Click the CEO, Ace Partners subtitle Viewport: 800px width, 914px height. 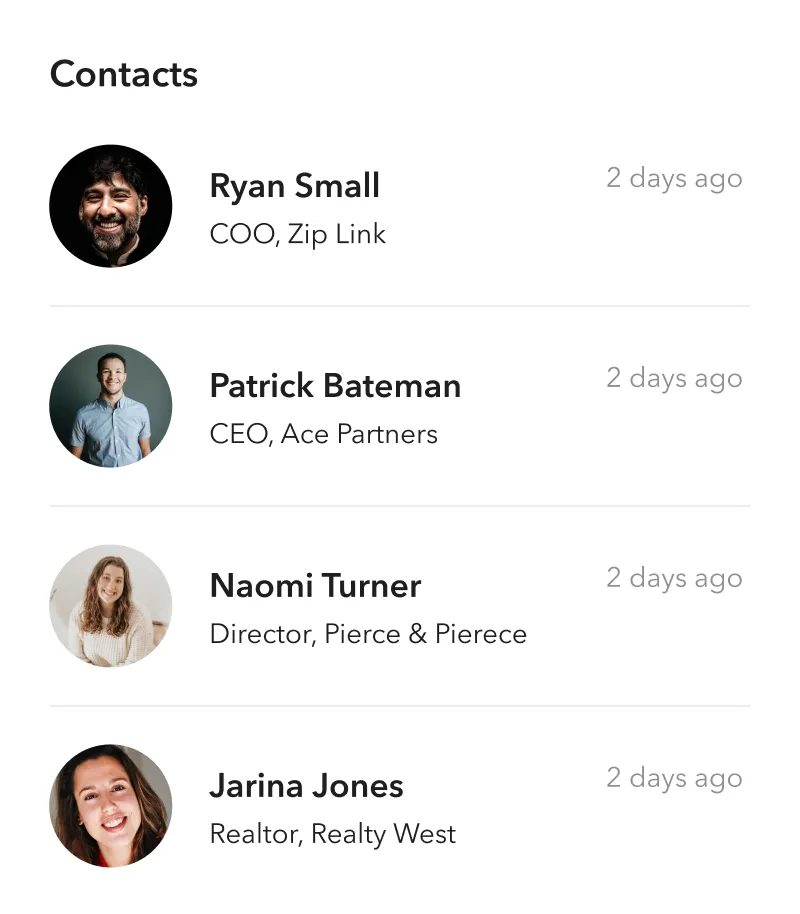tap(324, 434)
